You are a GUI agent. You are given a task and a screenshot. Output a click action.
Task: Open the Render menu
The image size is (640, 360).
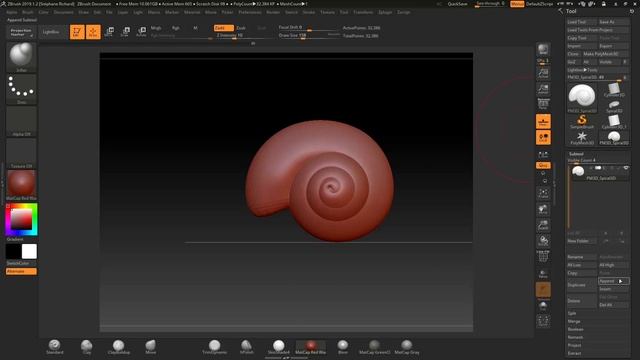pyautogui.click(x=273, y=12)
